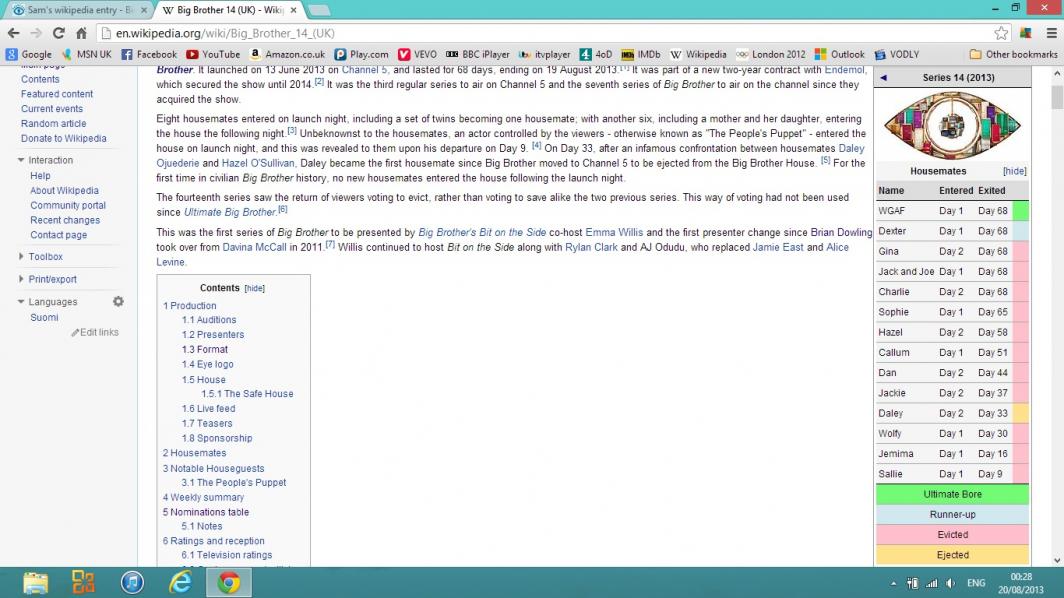Screen dimensions: 1064x598
Task: Collapse the Interaction sidebar section
Action: click(22, 160)
